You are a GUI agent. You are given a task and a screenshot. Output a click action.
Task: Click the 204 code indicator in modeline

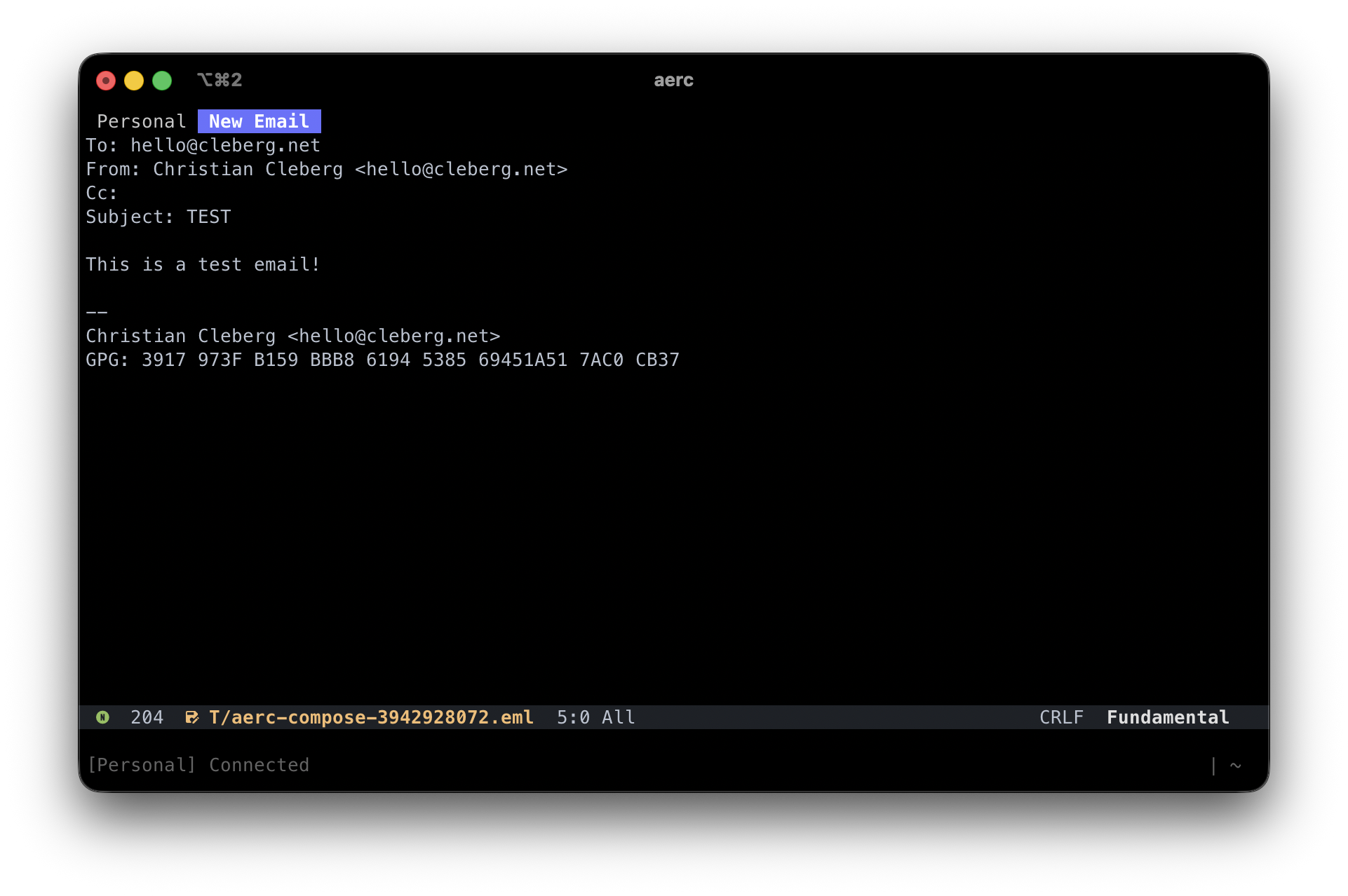click(147, 717)
